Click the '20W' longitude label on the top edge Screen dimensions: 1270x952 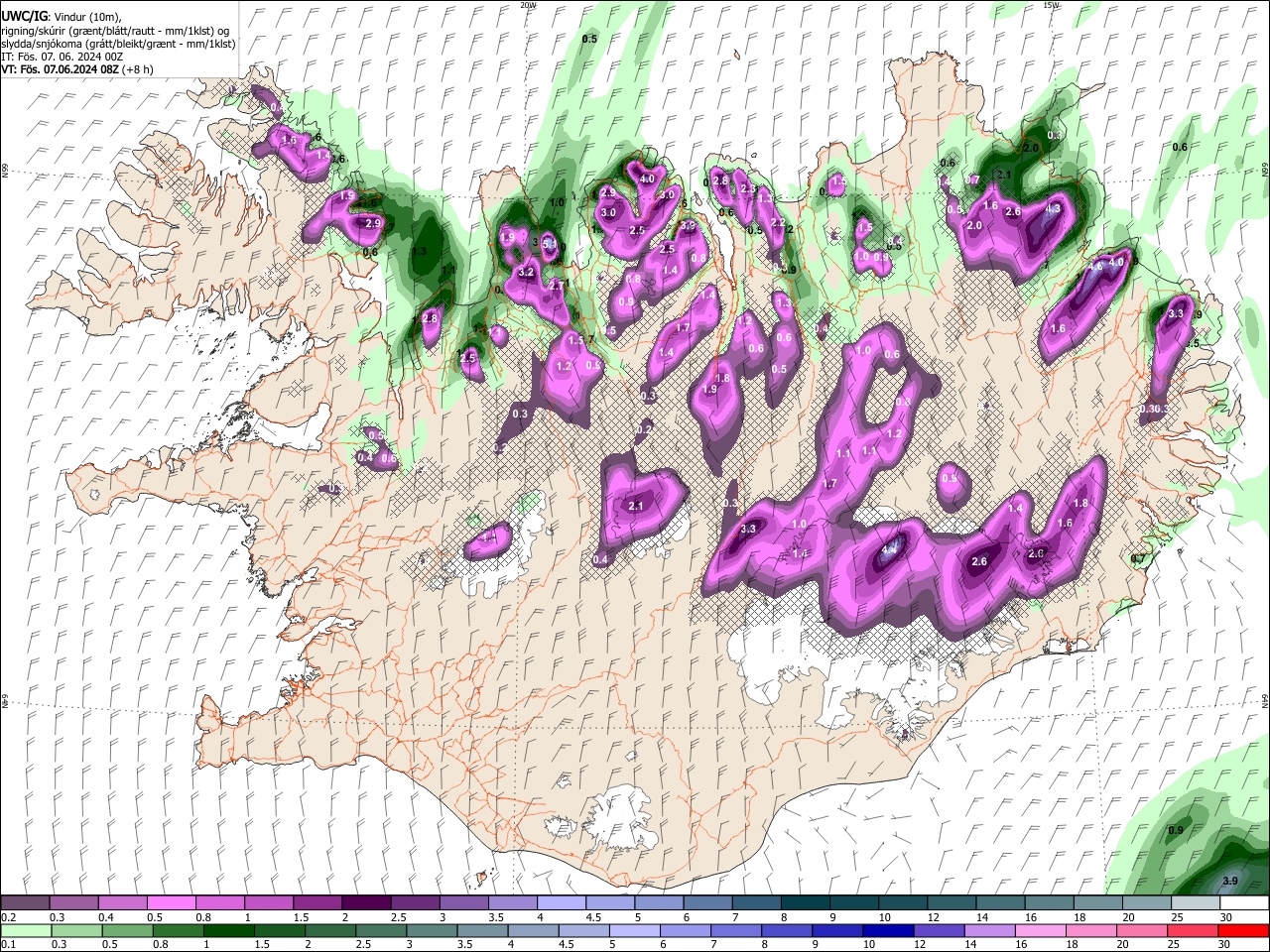tap(528, 5)
